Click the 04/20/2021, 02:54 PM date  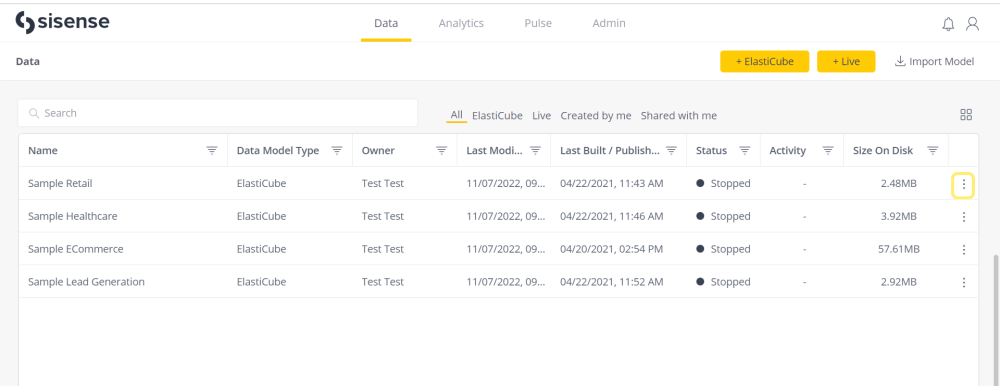(612, 249)
